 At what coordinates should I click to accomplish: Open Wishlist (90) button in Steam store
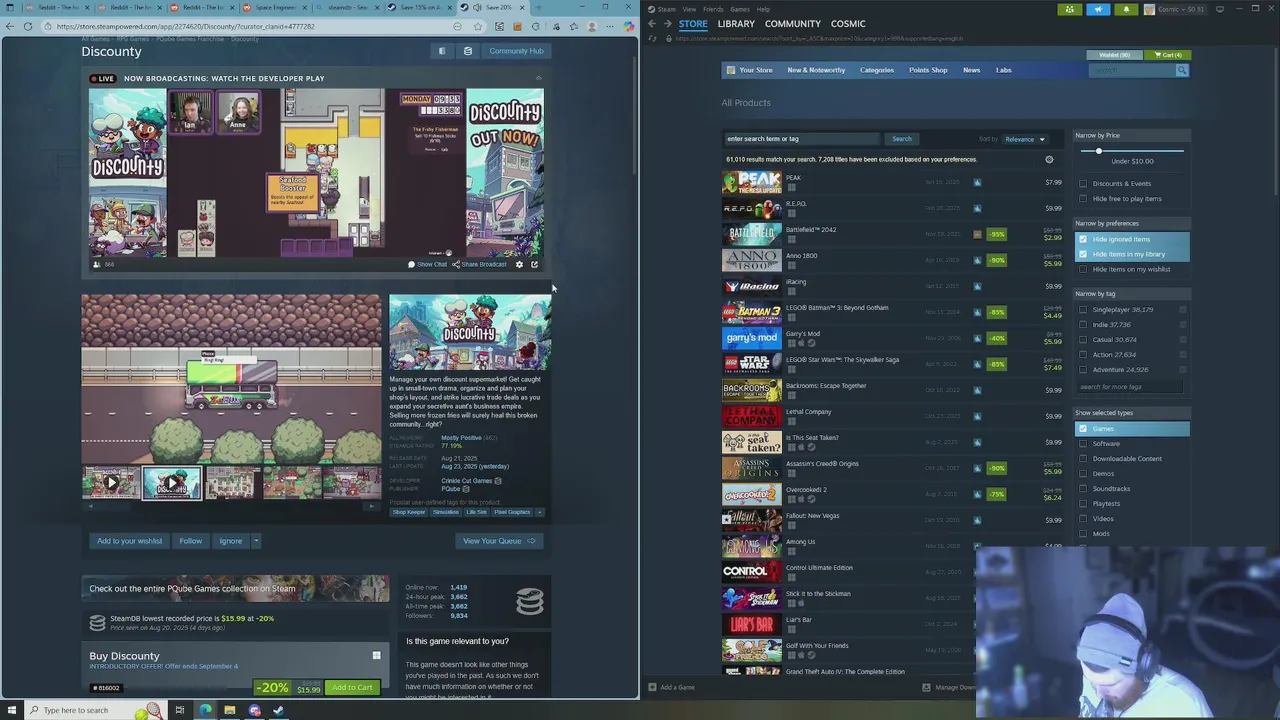(1115, 55)
